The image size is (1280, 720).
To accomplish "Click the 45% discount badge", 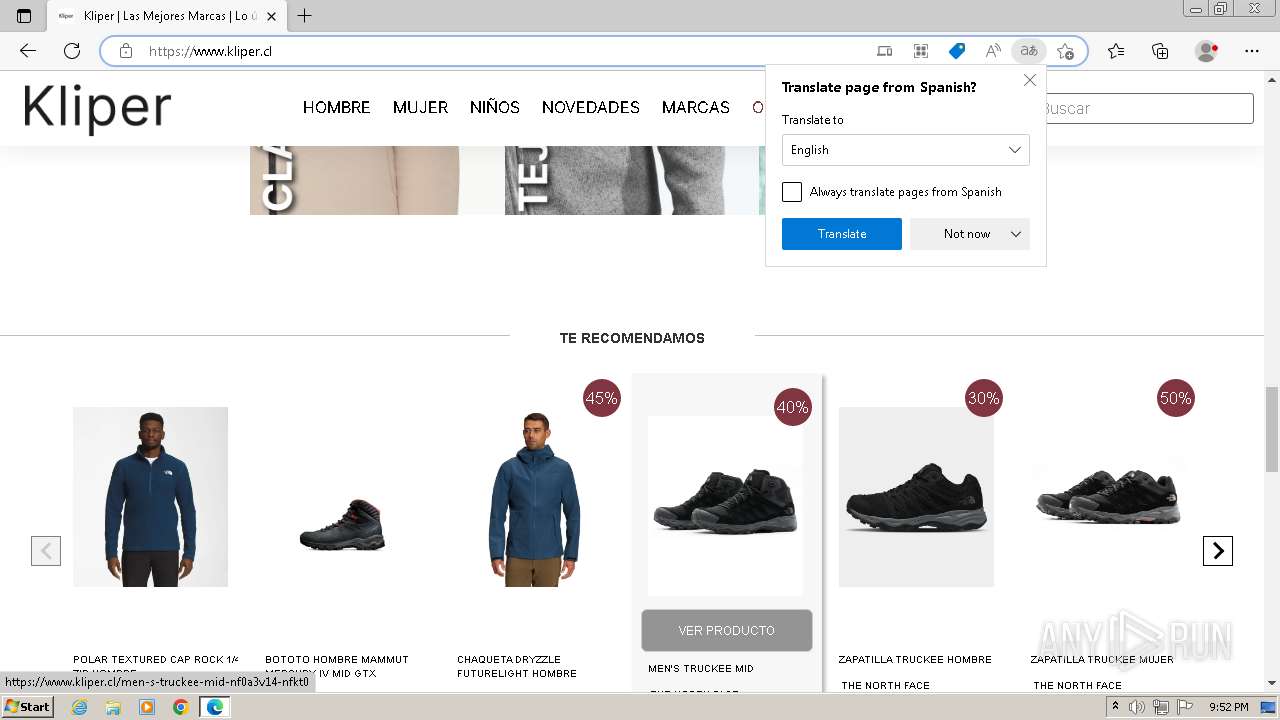I will (x=602, y=398).
